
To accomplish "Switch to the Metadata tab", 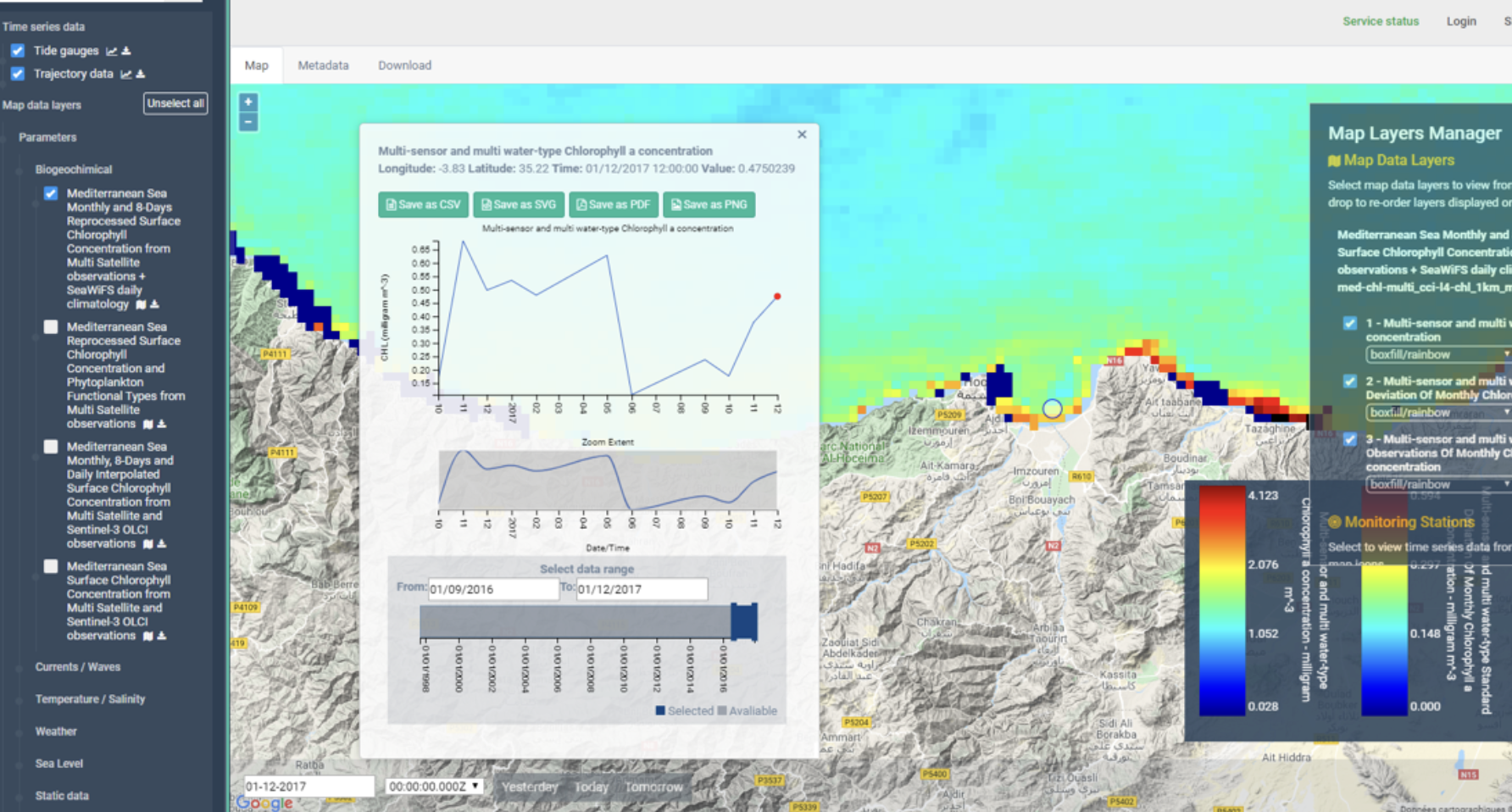I will pyautogui.click(x=323, y=65).
